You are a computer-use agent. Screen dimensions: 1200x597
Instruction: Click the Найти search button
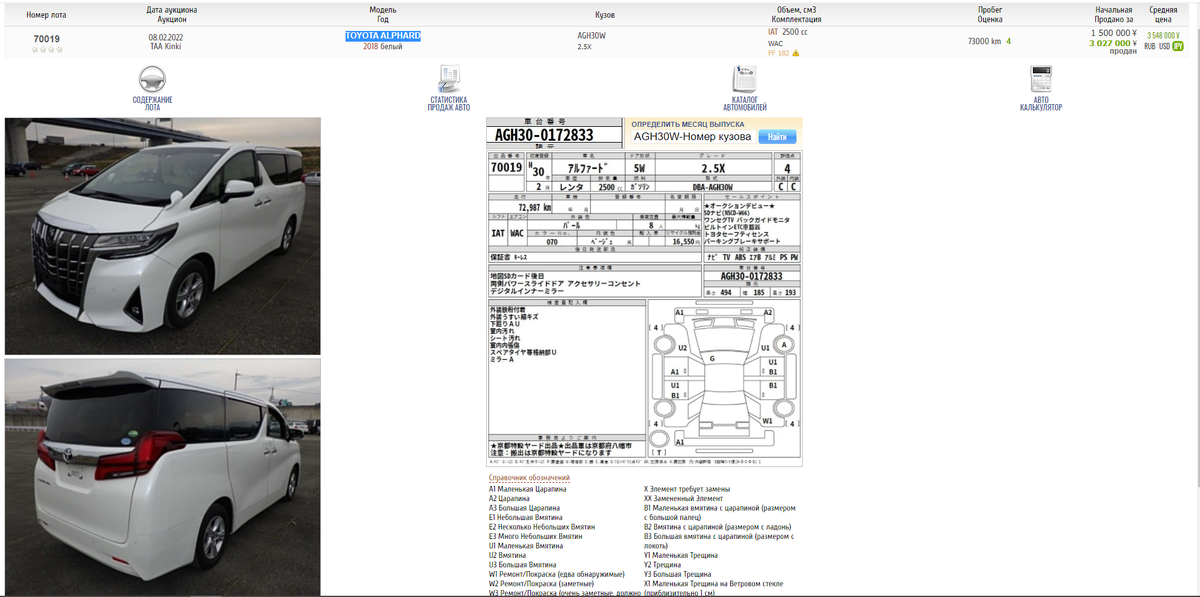(x=777, y=137)
